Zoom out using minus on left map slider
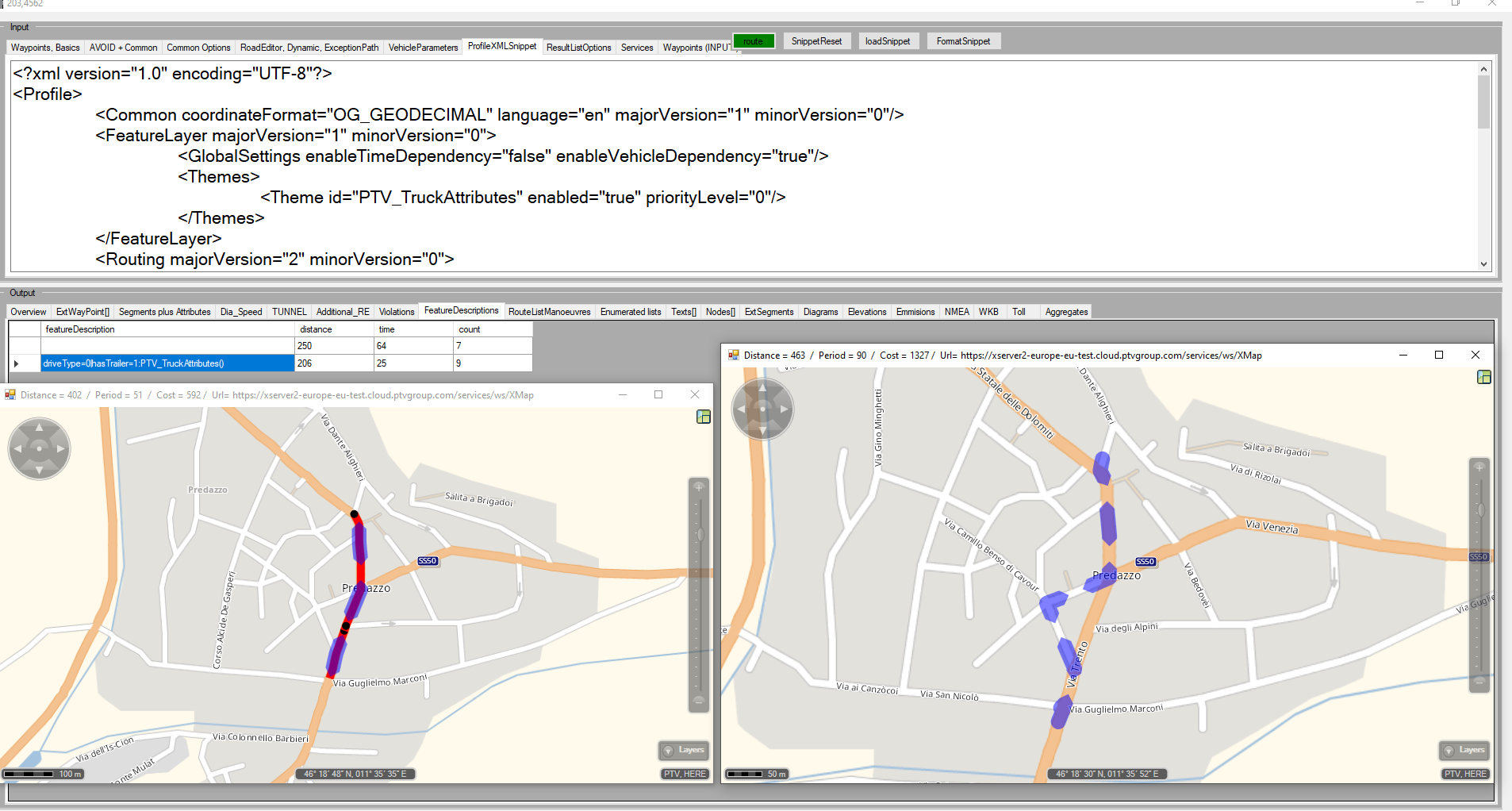This screenshot has width=1512, height=811. coord(699,701)
